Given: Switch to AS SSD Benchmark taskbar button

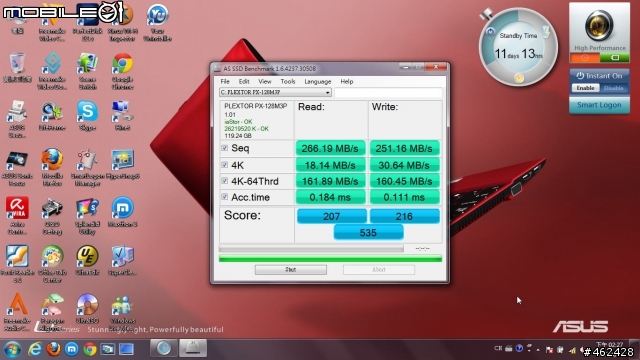Looking at the screenshot, I should (x=193, y=349).
